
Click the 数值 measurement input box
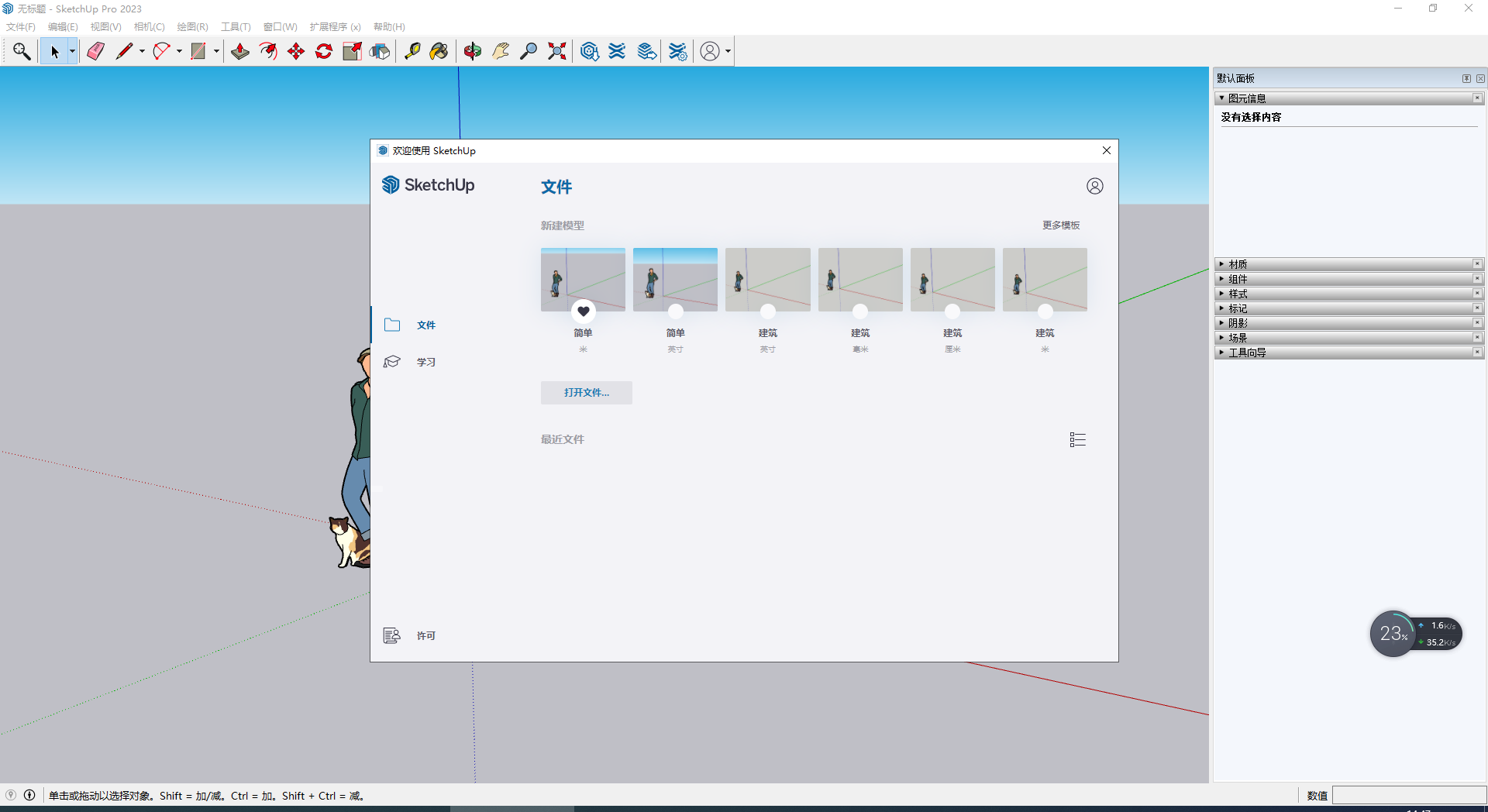tap(1408, 796)
